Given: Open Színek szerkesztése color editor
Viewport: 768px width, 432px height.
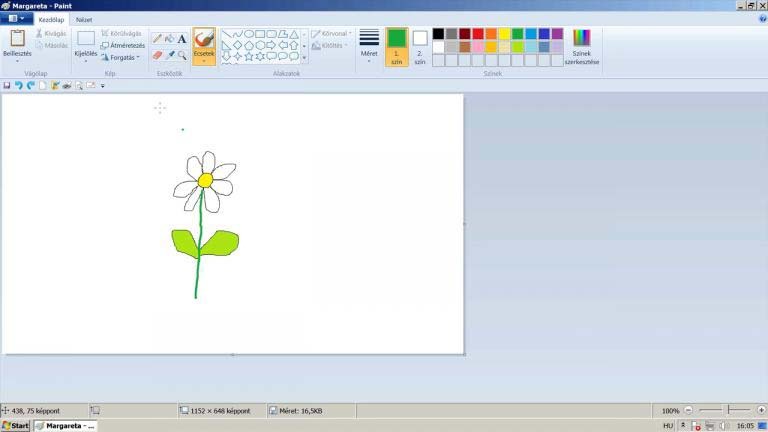Looking at the screenshot, I should [x=581, y=46].
